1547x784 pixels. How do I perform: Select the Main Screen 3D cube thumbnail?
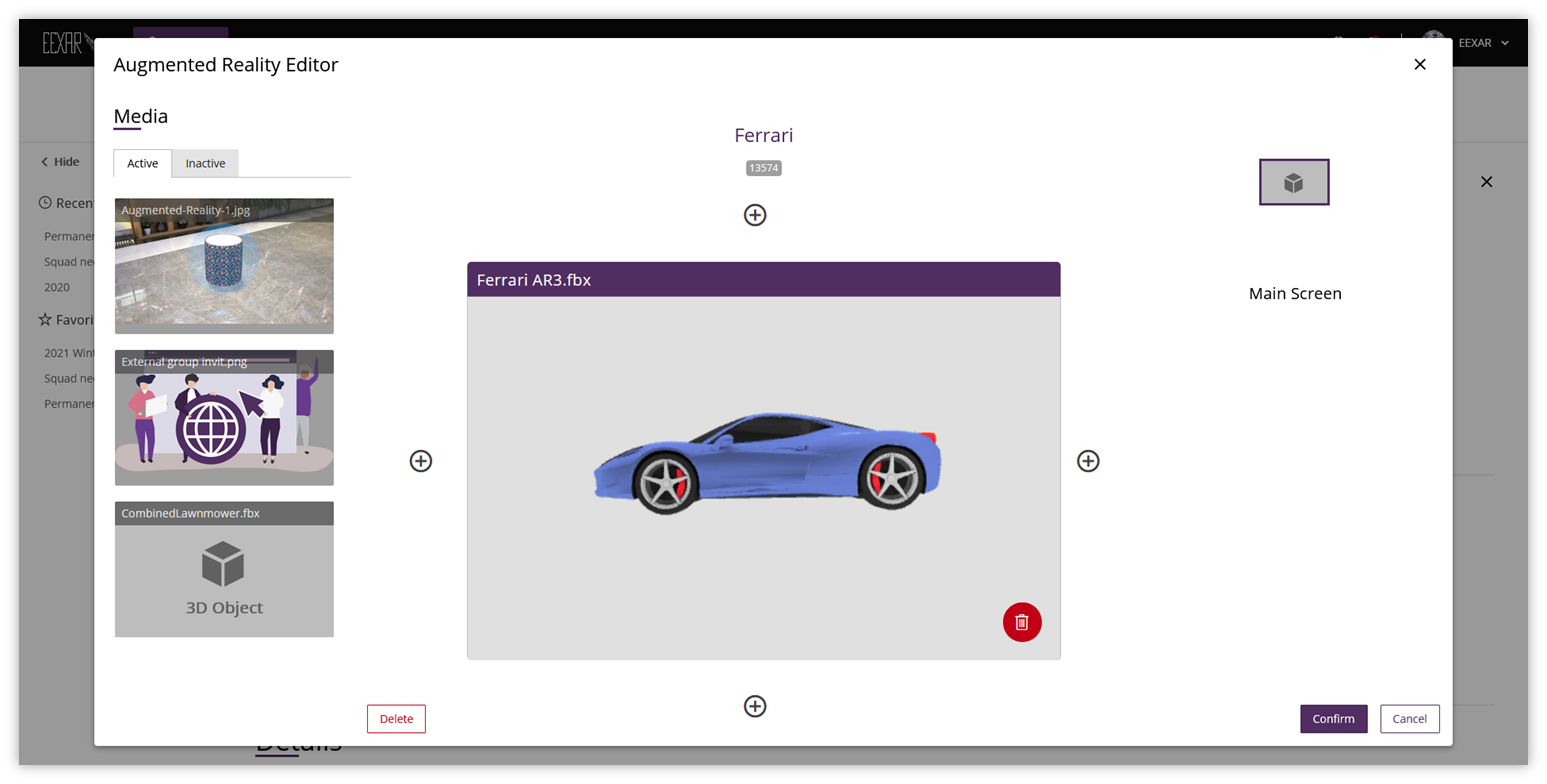pos(1294,182)
